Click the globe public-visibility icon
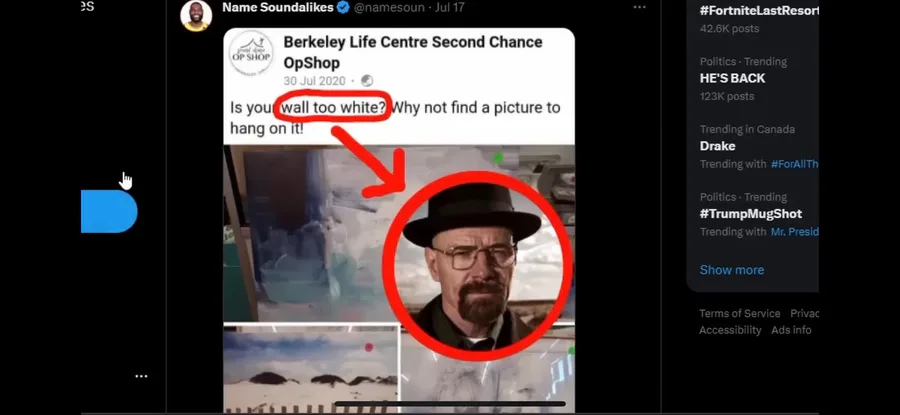Image resolution: width=900 pixels, height=415 pixels. [x=367, y=81]
